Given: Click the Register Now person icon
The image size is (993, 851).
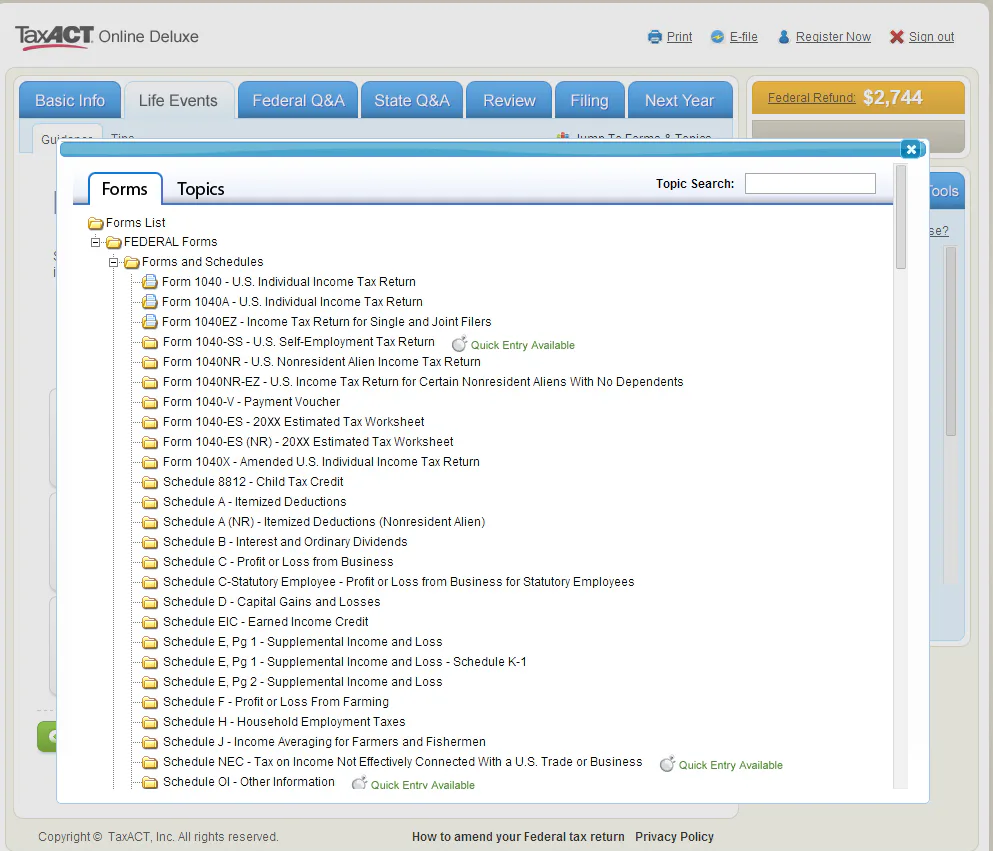Looking at the screenshot, I should 783,37.
